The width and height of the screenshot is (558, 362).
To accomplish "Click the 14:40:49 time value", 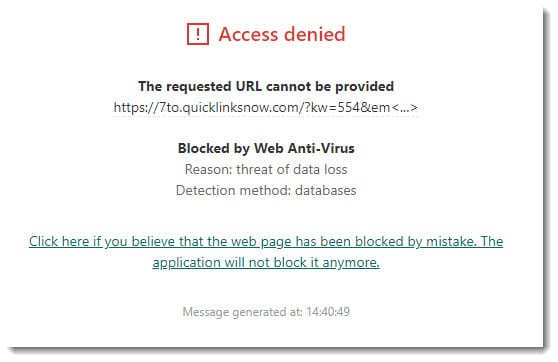I will click(x=328, y=312).
